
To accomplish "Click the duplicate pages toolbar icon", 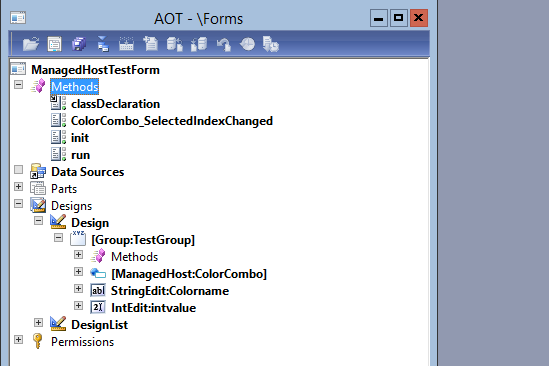I will point(151,44).
